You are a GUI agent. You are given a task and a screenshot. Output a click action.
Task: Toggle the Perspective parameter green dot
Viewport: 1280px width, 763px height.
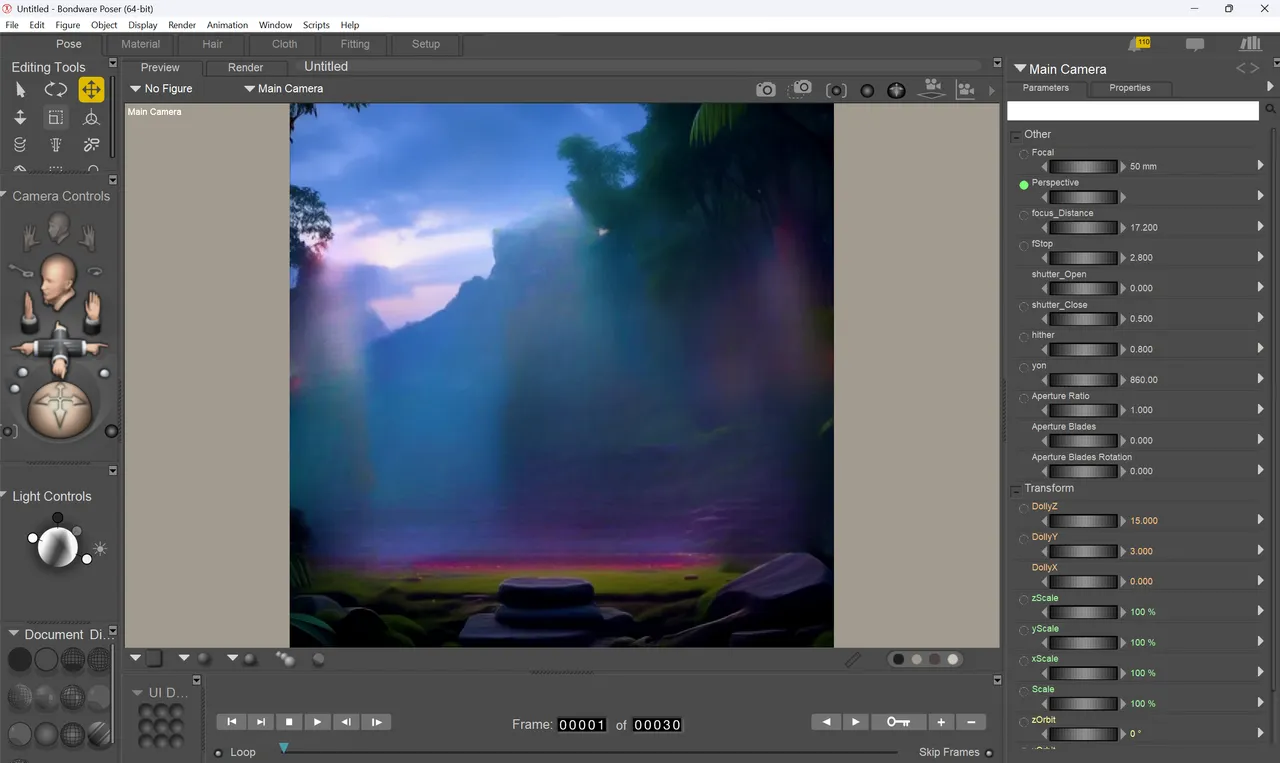click(1023, 185)
